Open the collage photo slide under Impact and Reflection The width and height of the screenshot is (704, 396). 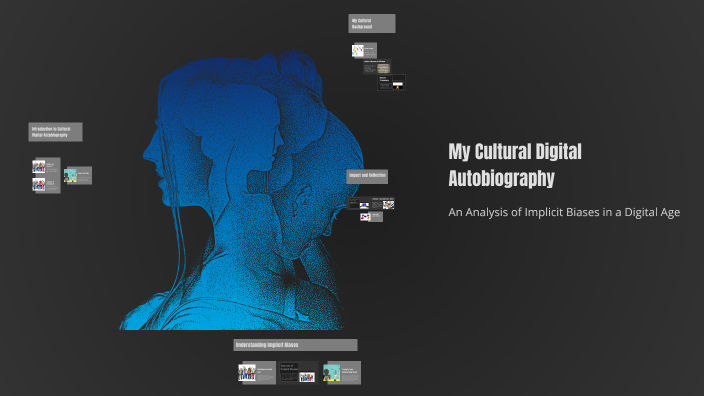[383, 203]
